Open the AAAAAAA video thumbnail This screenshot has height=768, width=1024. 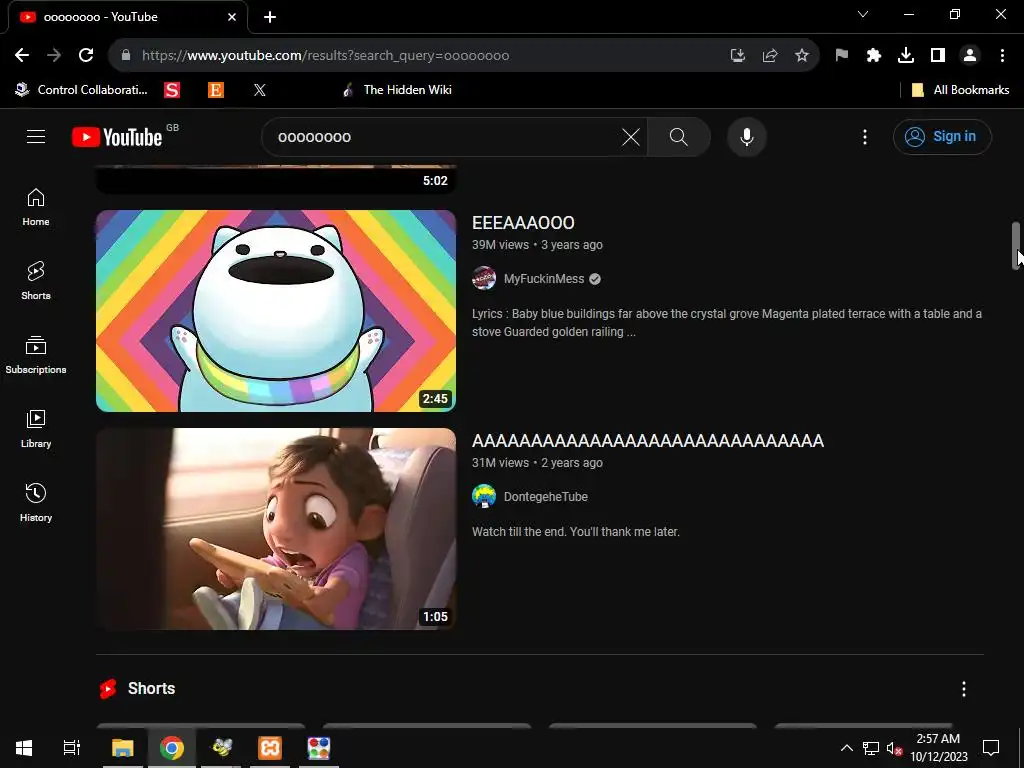tap(276, 529)
